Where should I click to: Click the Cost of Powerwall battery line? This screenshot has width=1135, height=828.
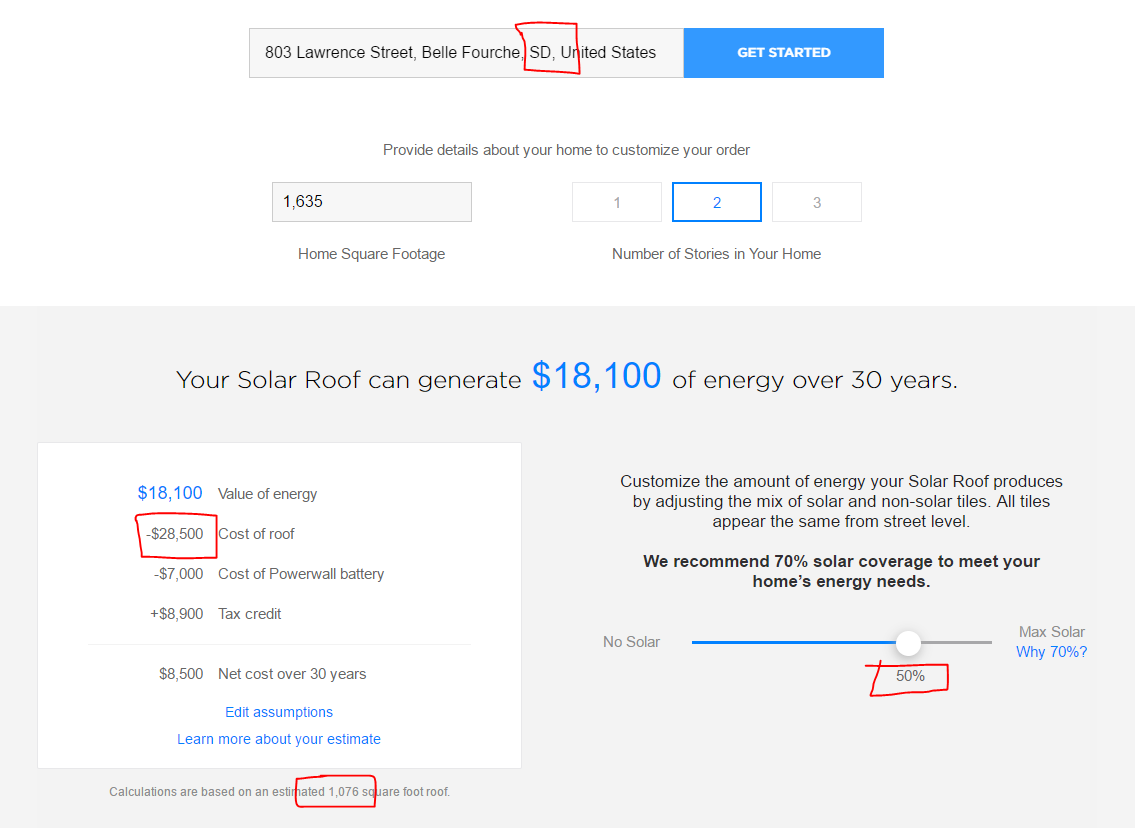269,574
